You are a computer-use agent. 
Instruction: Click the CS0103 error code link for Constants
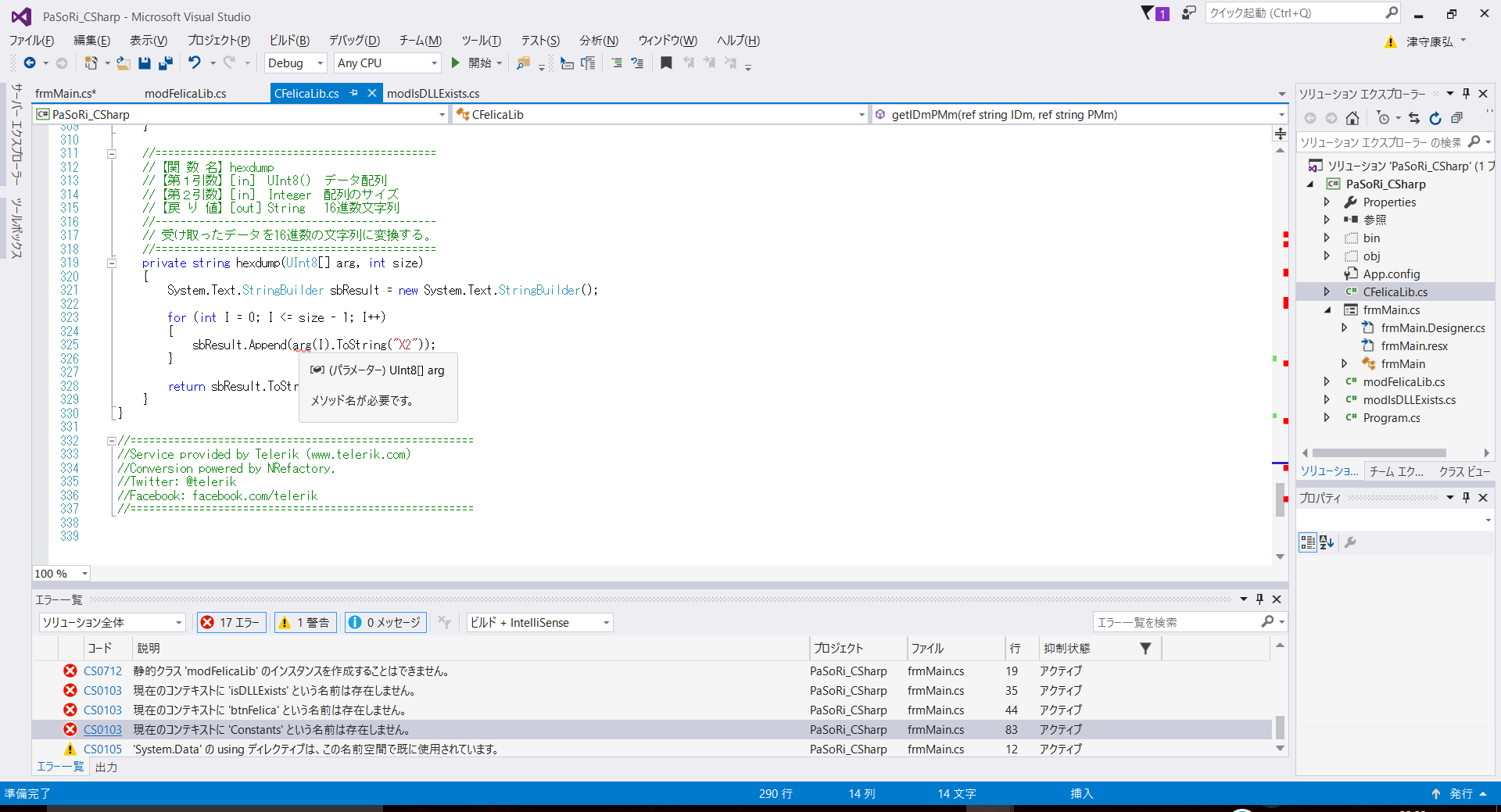(x=102, y=729)
